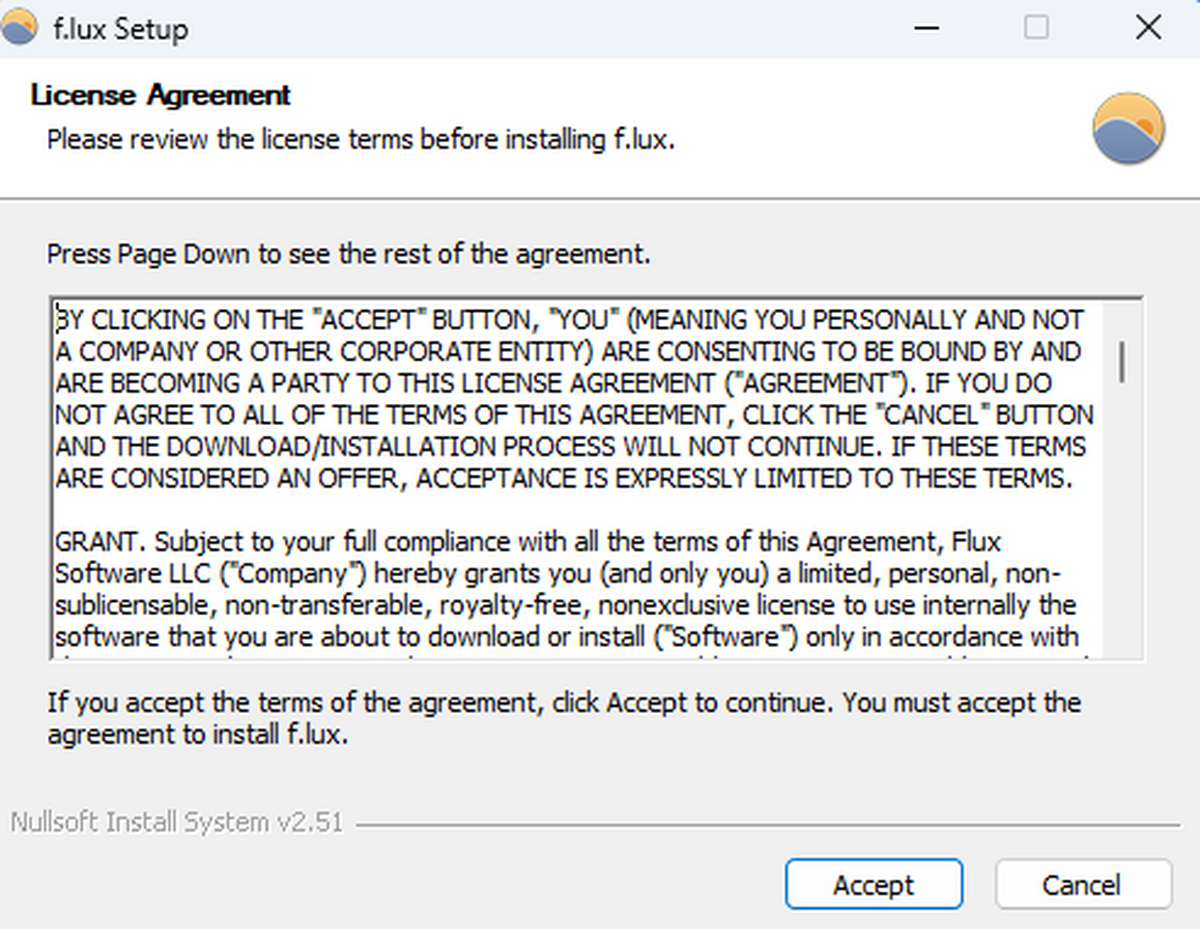1200x929 pixels.
Task: Click the license text scrollbar thumb
Action: (1123, 360)
